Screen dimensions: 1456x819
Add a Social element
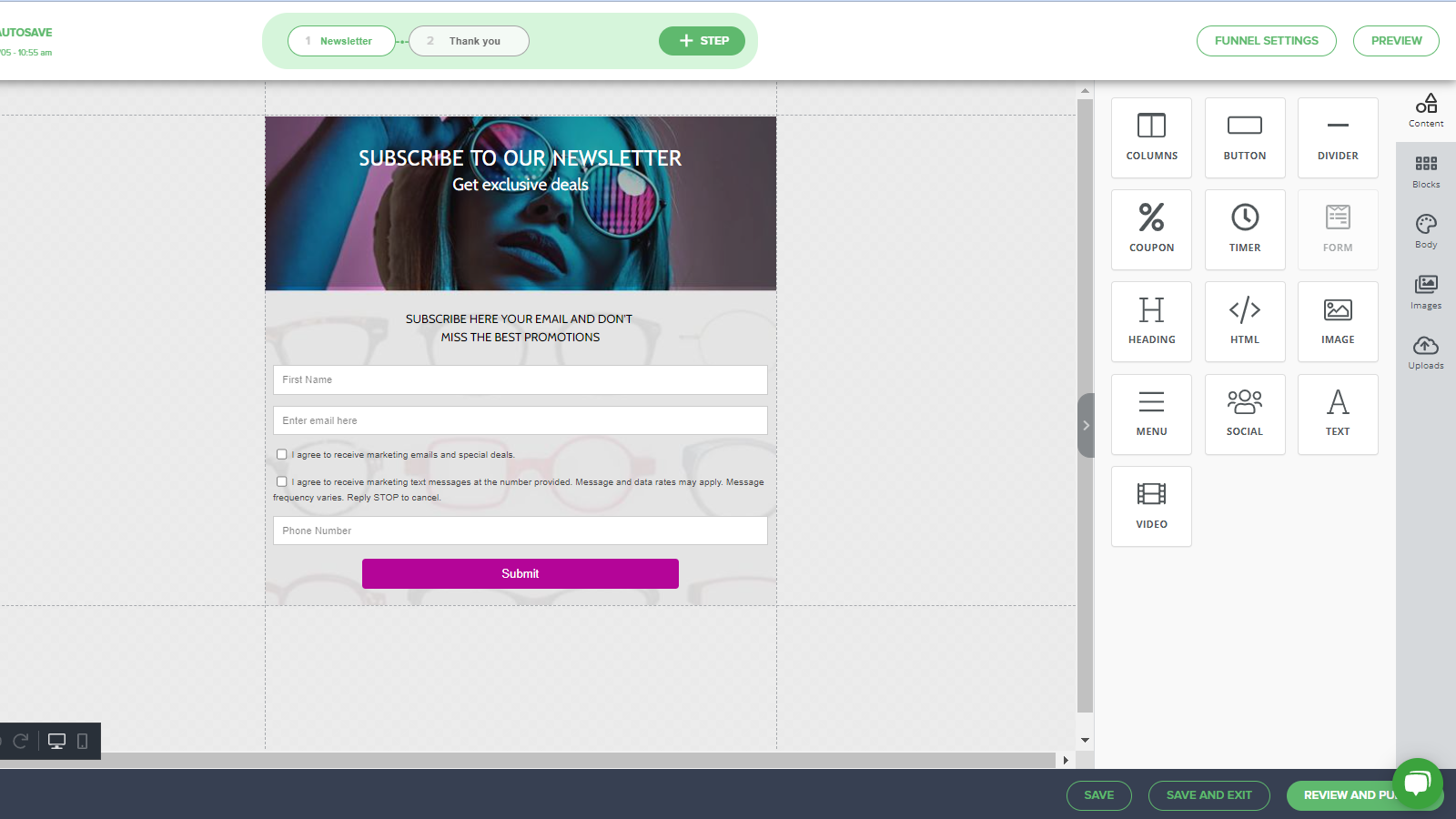point(1244,414)
